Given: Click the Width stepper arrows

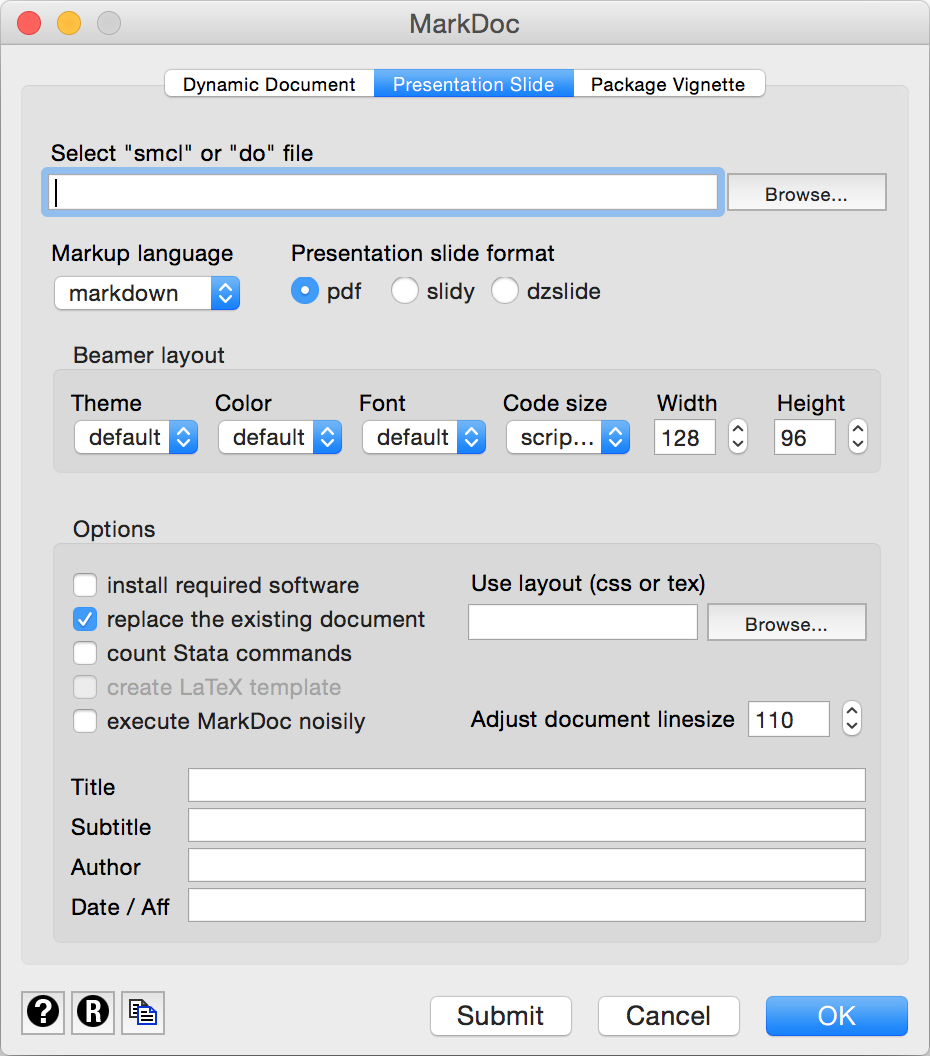Looking at the screenshot, I should coord(738,436).
